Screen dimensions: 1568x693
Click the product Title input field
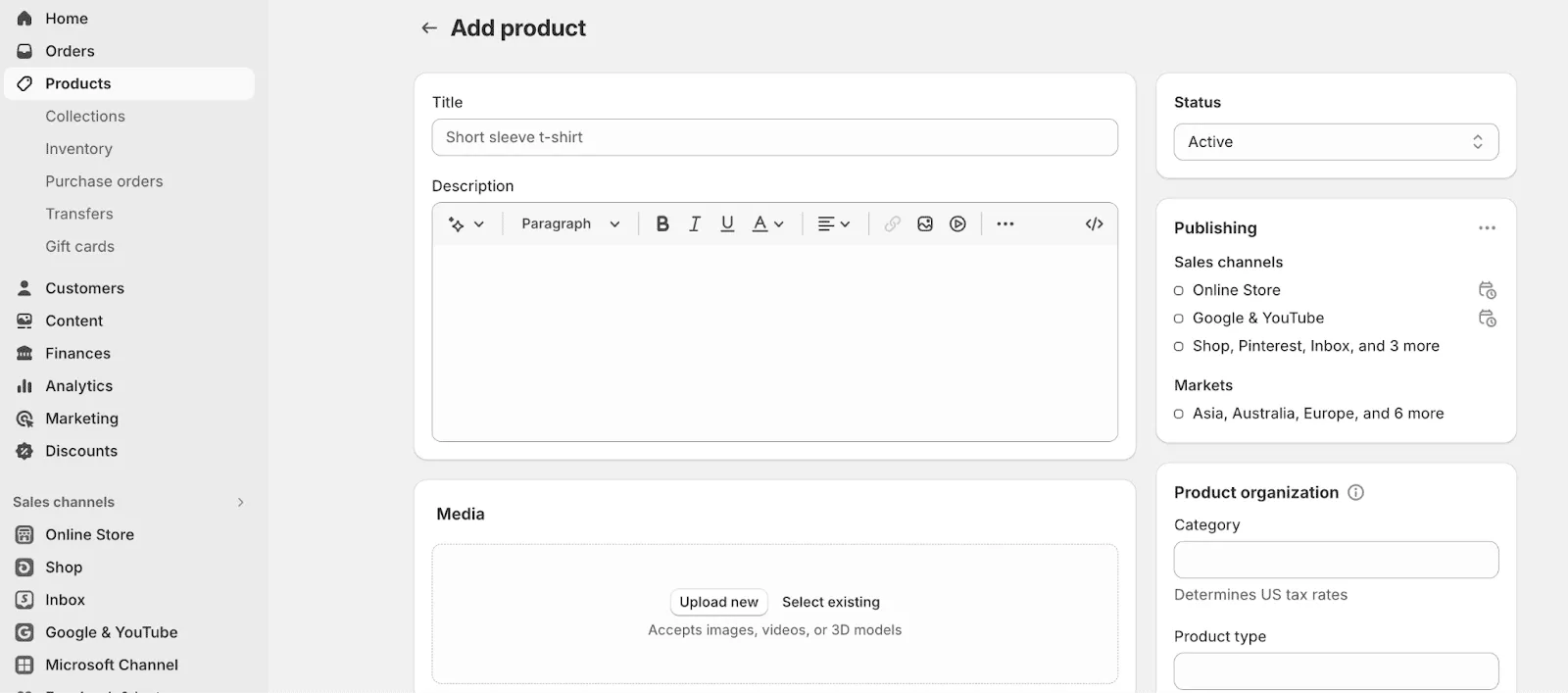(774, 137)
